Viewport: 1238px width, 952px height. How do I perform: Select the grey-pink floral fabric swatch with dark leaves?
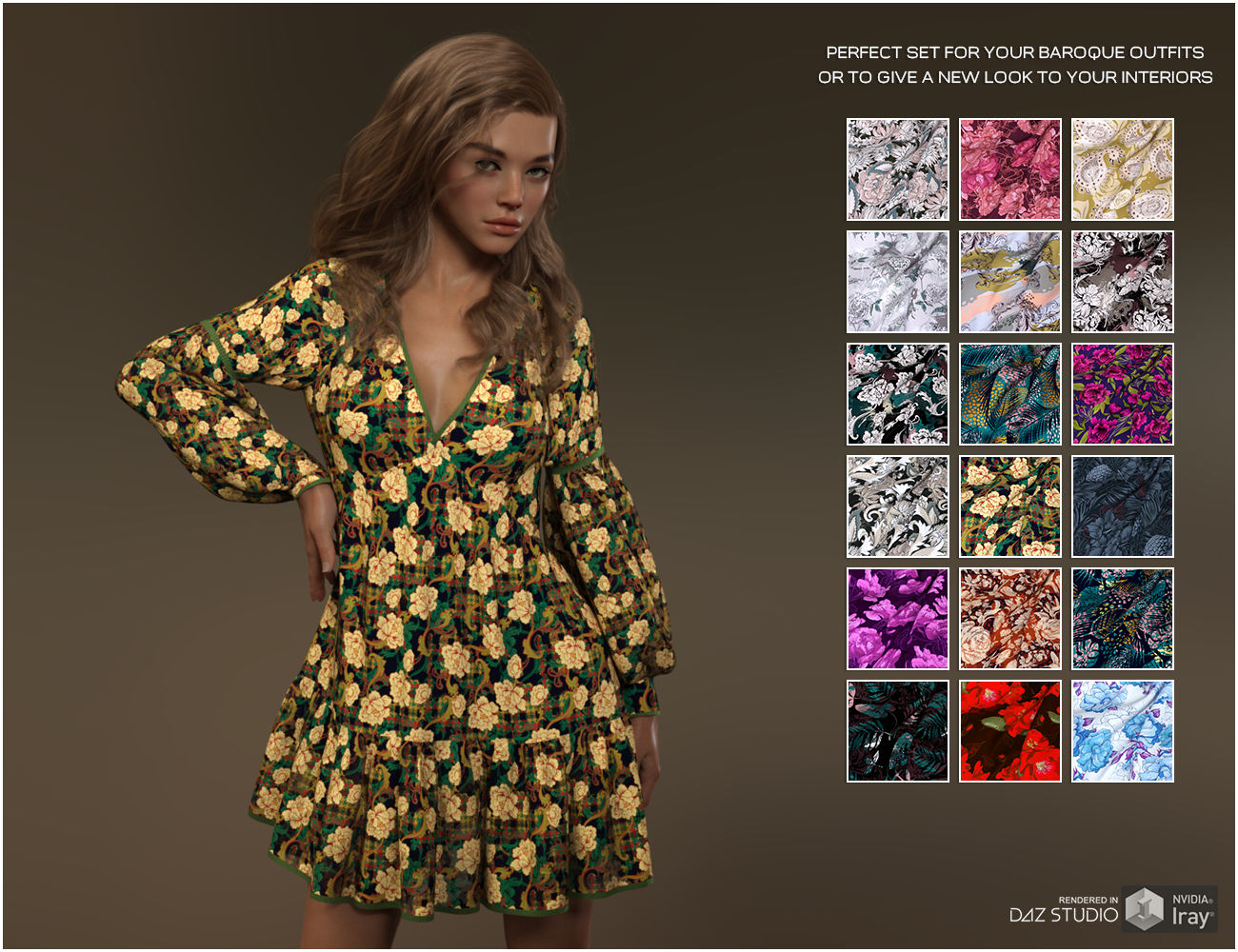898,169
